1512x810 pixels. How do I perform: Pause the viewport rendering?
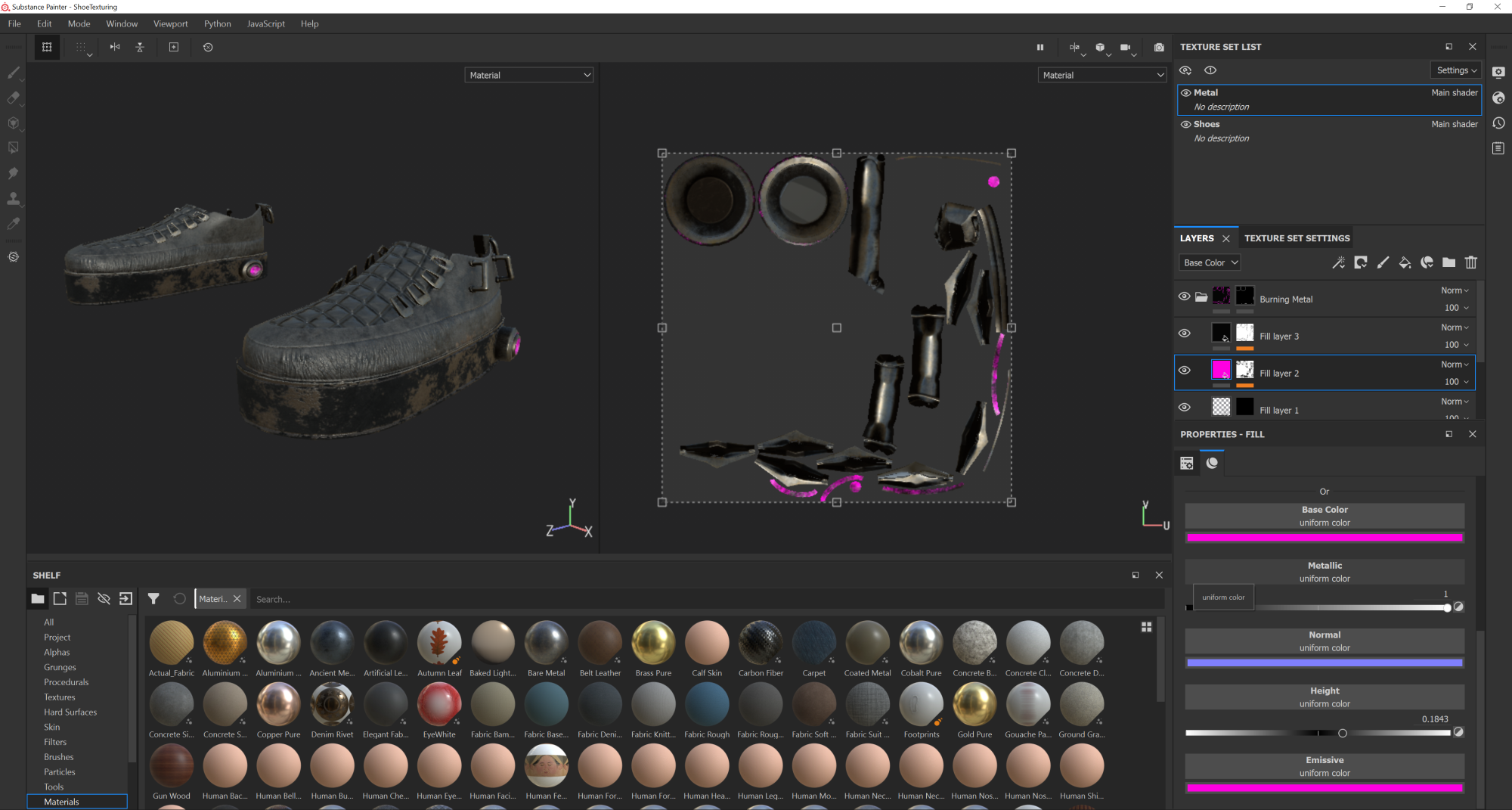[1040, 47]
